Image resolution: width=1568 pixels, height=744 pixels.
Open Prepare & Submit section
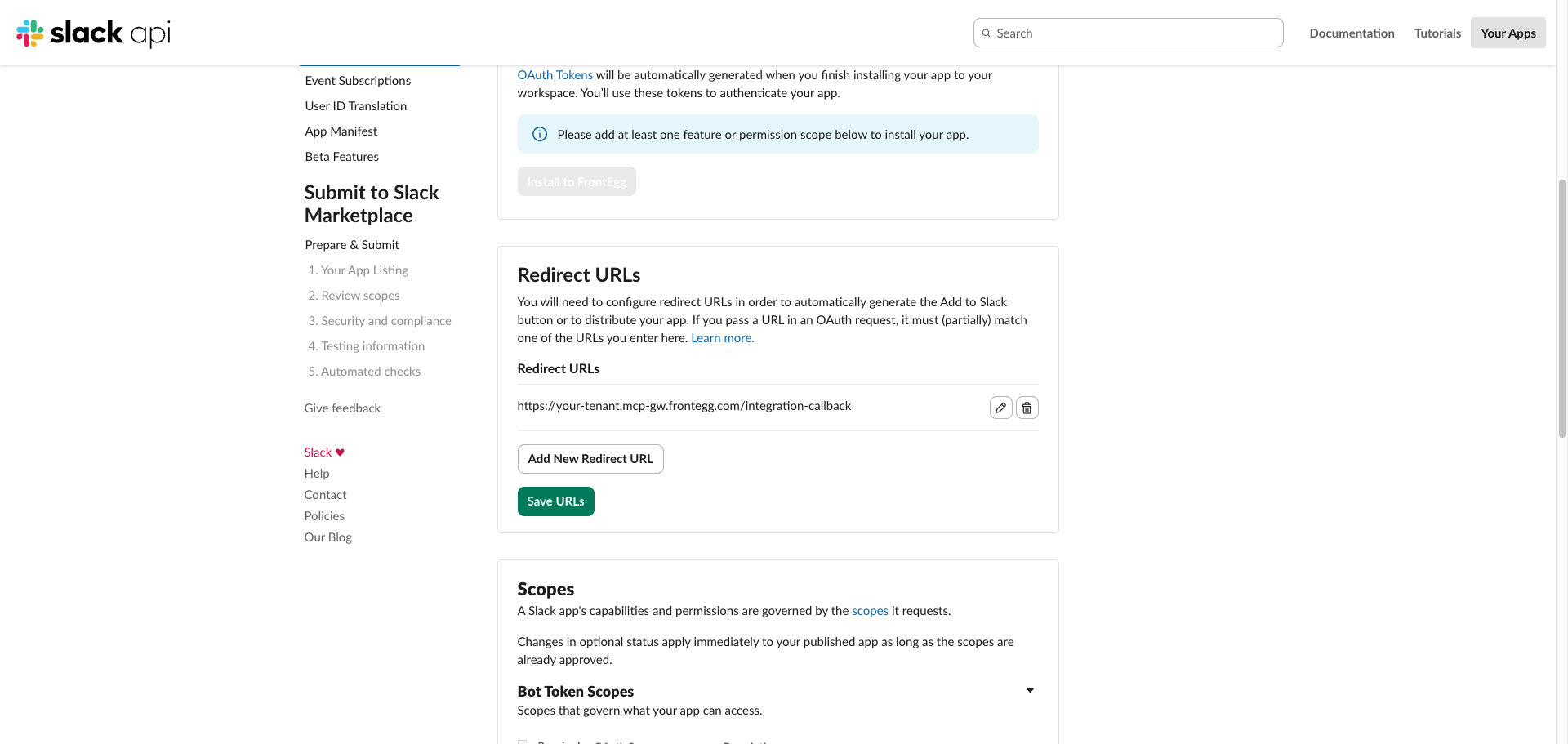(352, 245)
